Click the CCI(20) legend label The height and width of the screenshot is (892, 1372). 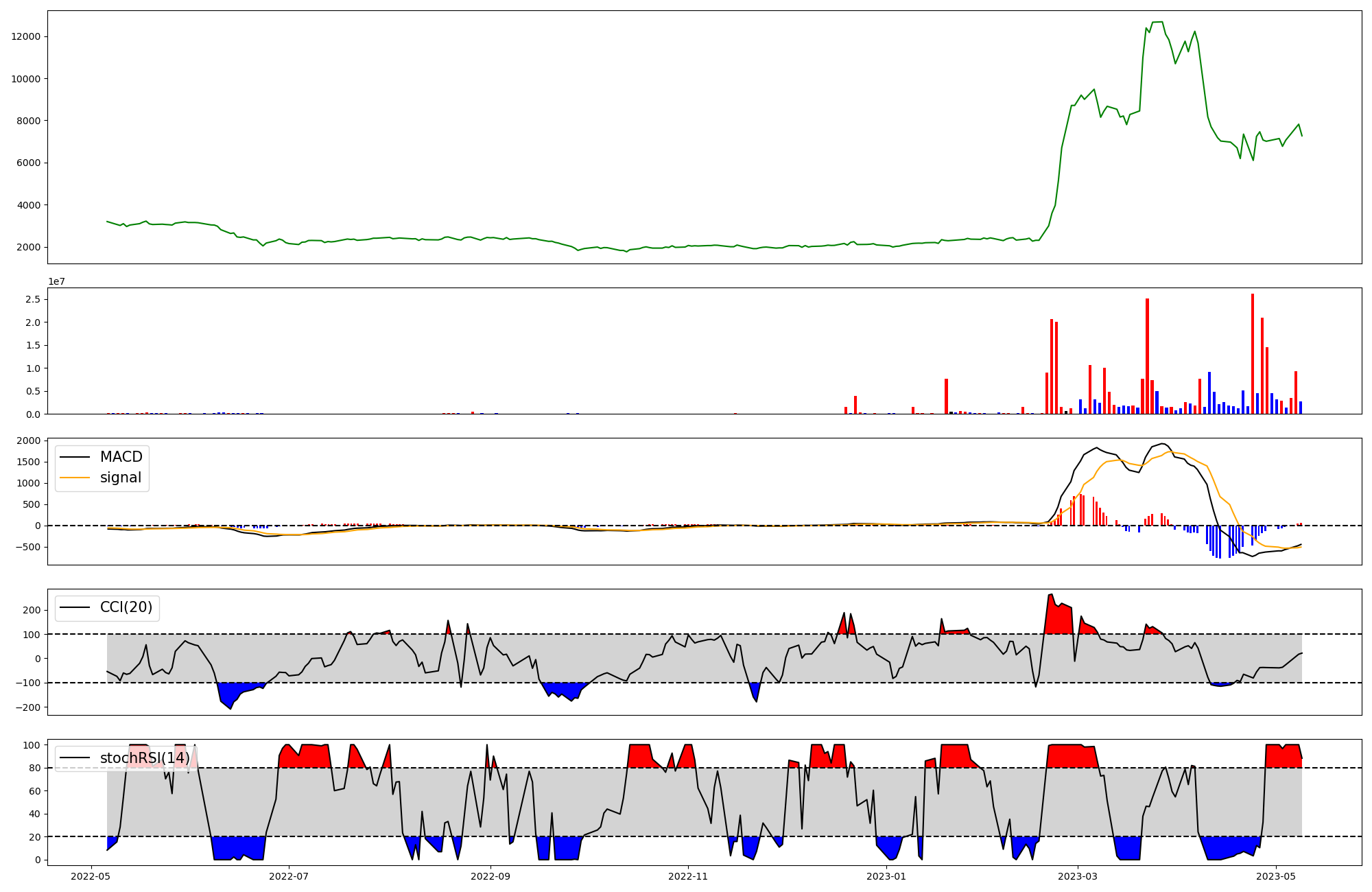[126, 607]
